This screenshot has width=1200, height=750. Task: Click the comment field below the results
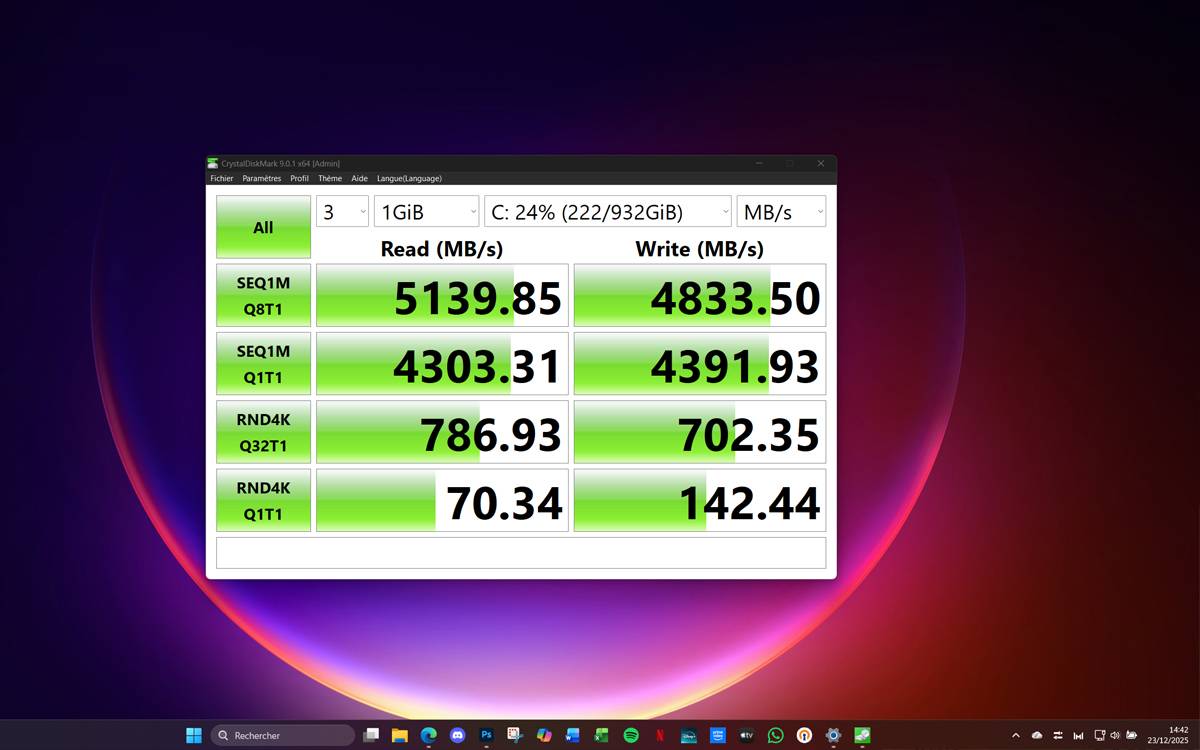click(519, 551)
